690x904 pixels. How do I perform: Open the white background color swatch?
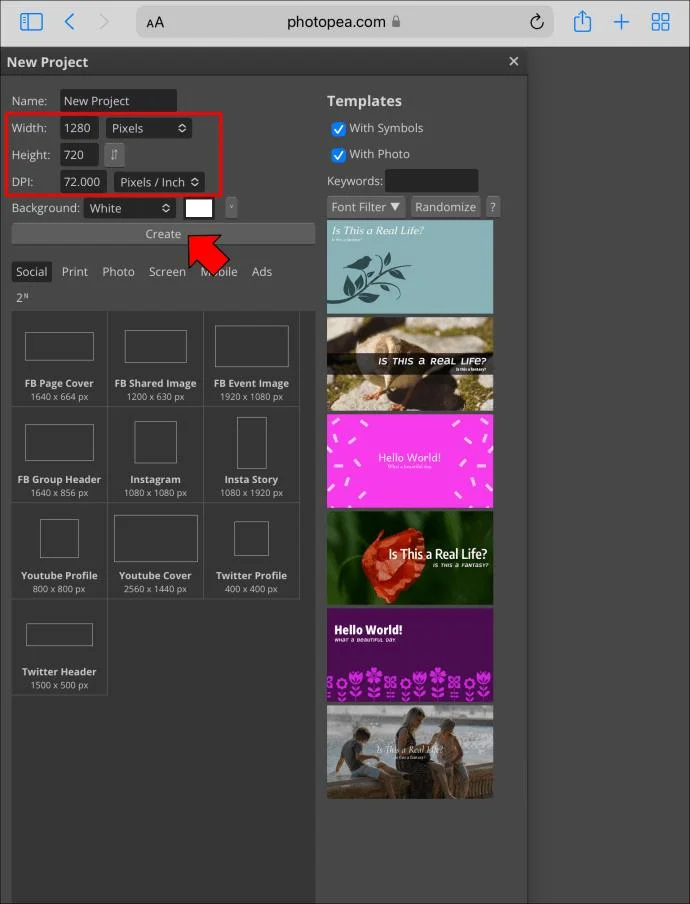point(199,208)
